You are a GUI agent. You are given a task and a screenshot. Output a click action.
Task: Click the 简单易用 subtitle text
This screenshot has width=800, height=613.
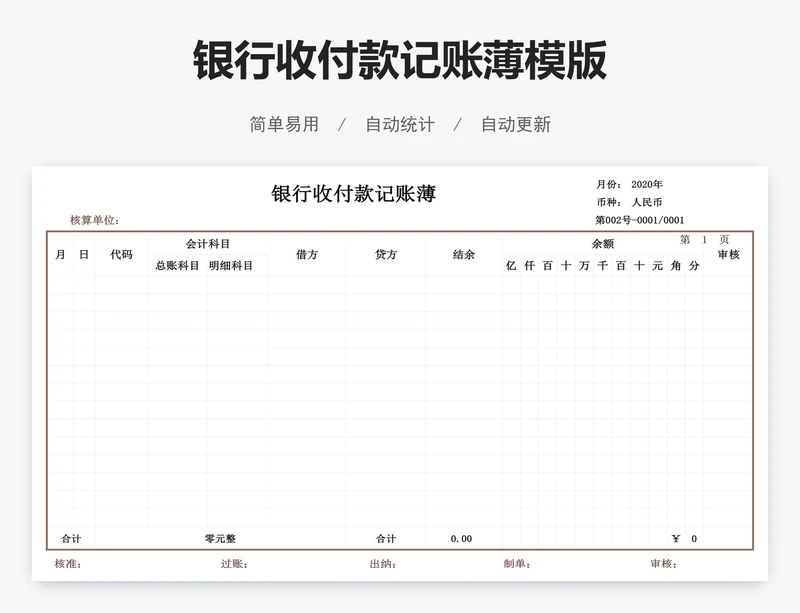tap(284, 125)
